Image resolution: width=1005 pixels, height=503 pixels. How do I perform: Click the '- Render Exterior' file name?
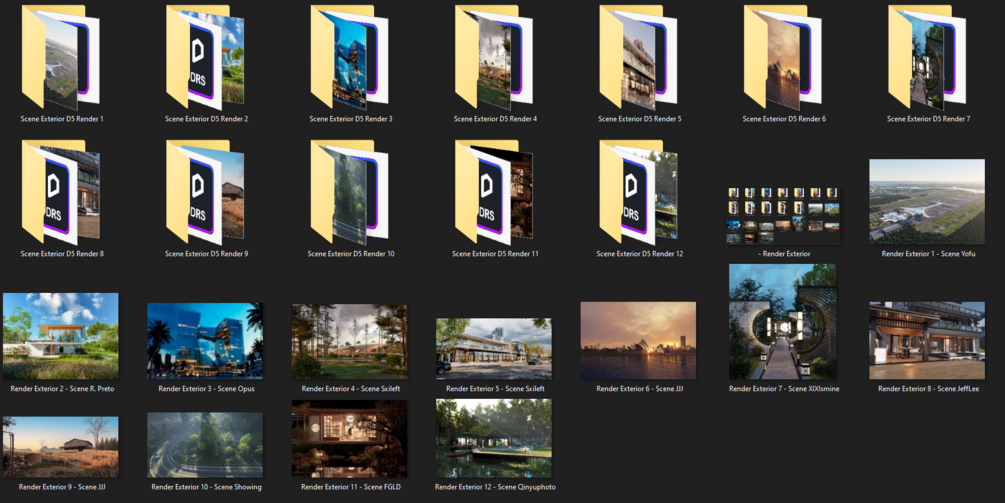tap(784, 254)
